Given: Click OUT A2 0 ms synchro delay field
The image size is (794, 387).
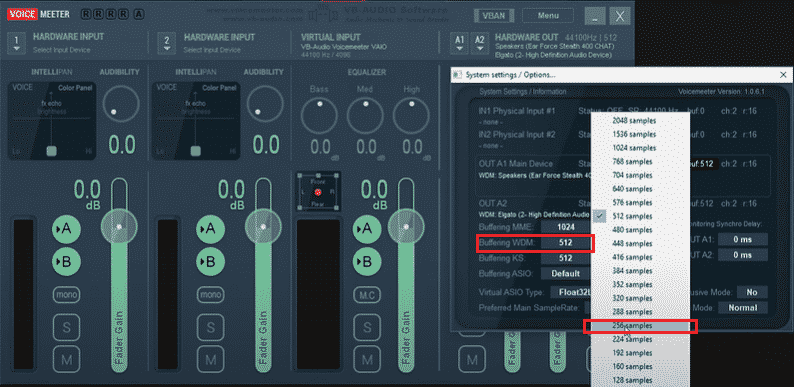Looking at the screenshot, I should [x=743, y=255].
